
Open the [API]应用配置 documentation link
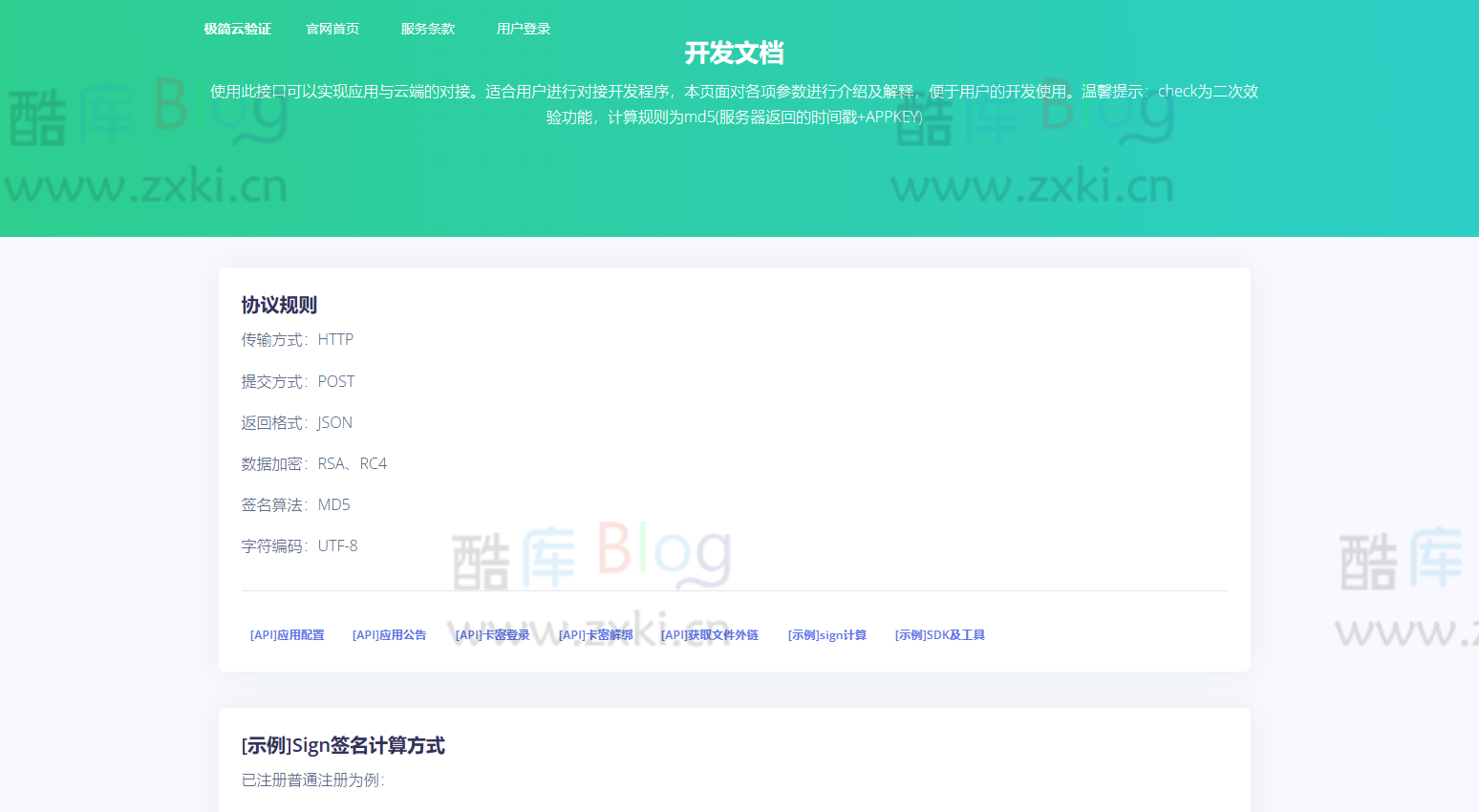(287, 633)
